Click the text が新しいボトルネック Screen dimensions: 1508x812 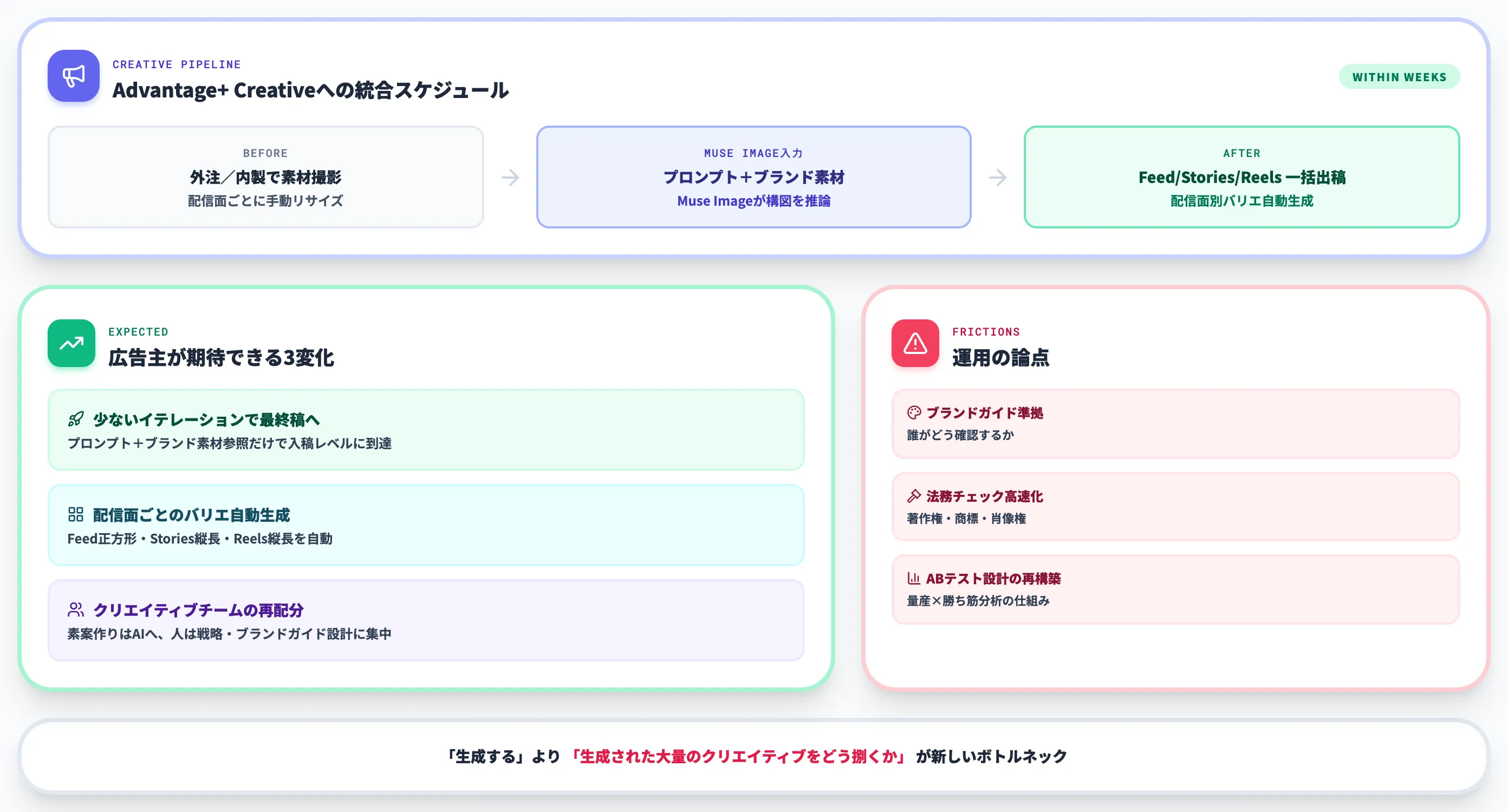point(991,756)
